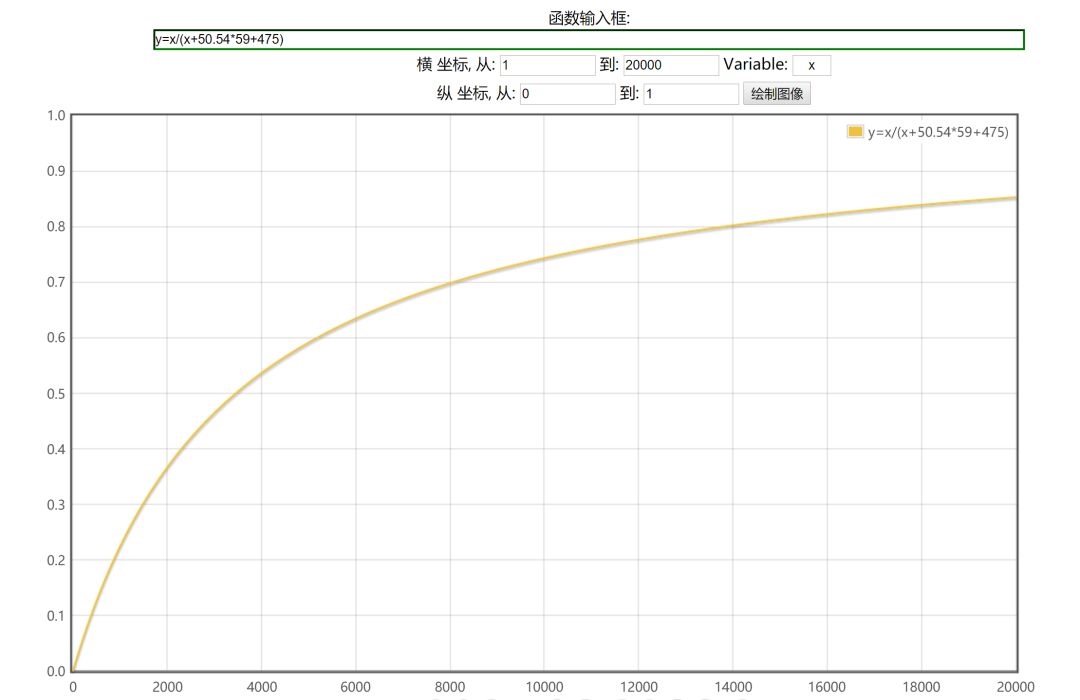Click the x-axis tick label 10000
The image size is (1080, 700).
coord(544,687)
